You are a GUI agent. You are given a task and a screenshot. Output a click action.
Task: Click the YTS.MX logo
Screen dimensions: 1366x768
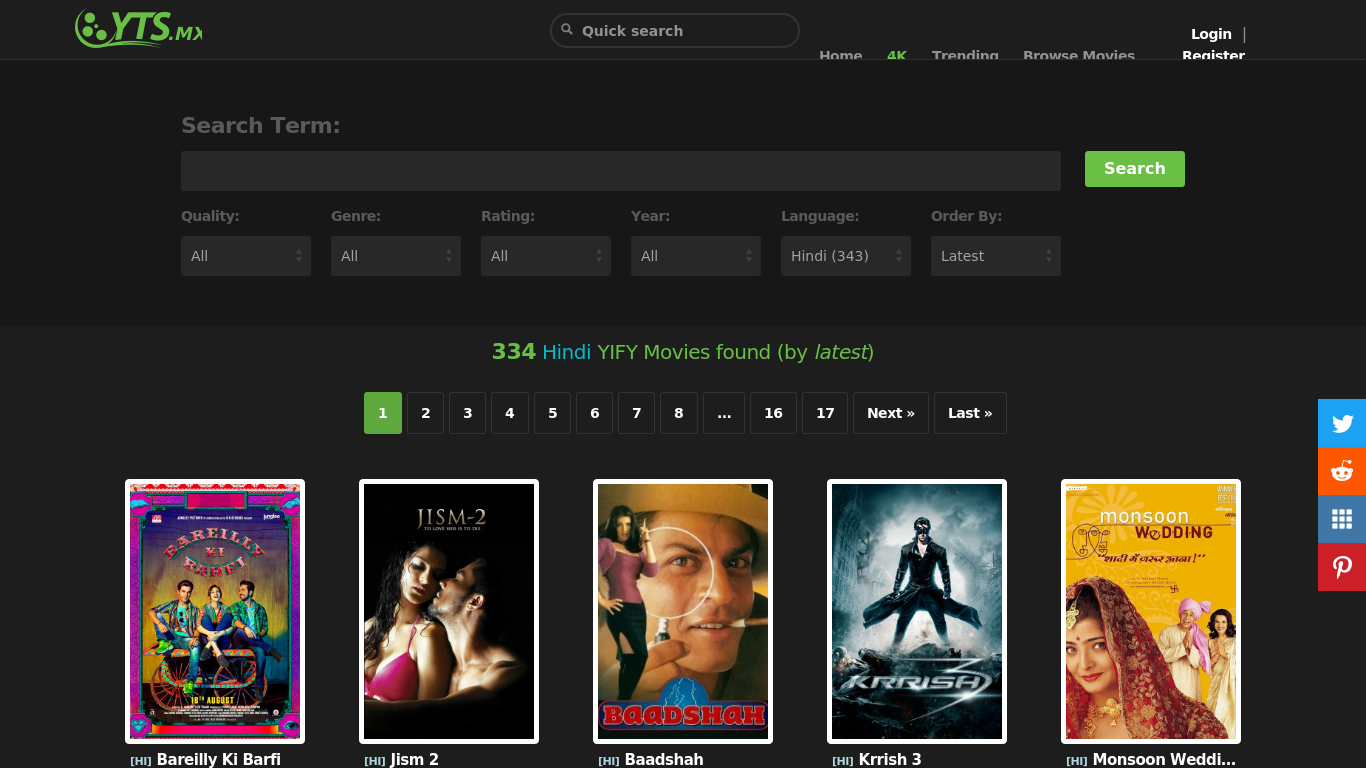click(x=138, y=29)
